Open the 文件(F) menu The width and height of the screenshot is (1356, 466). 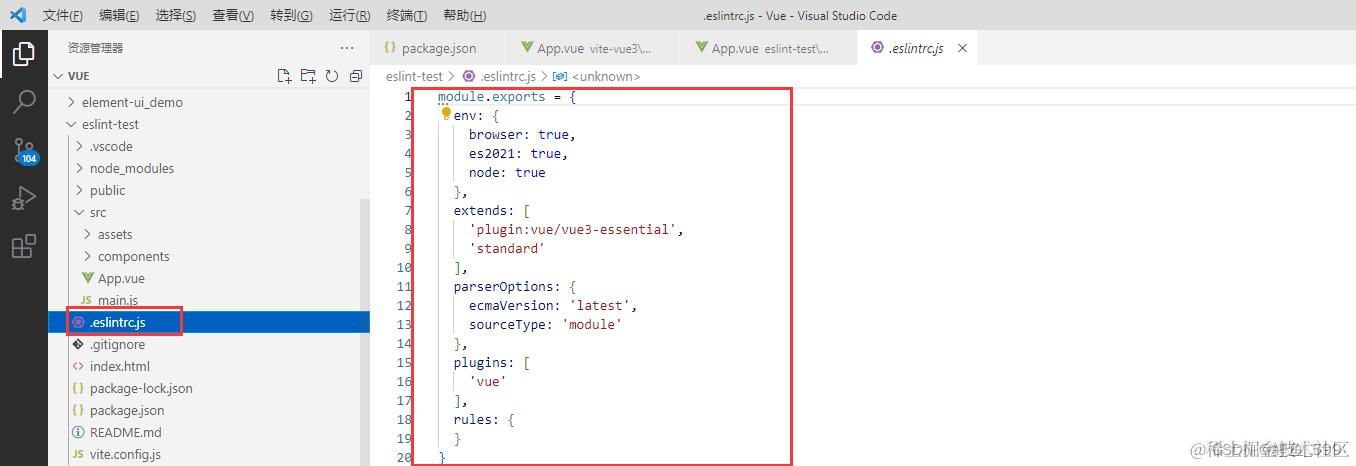[63, 16]
